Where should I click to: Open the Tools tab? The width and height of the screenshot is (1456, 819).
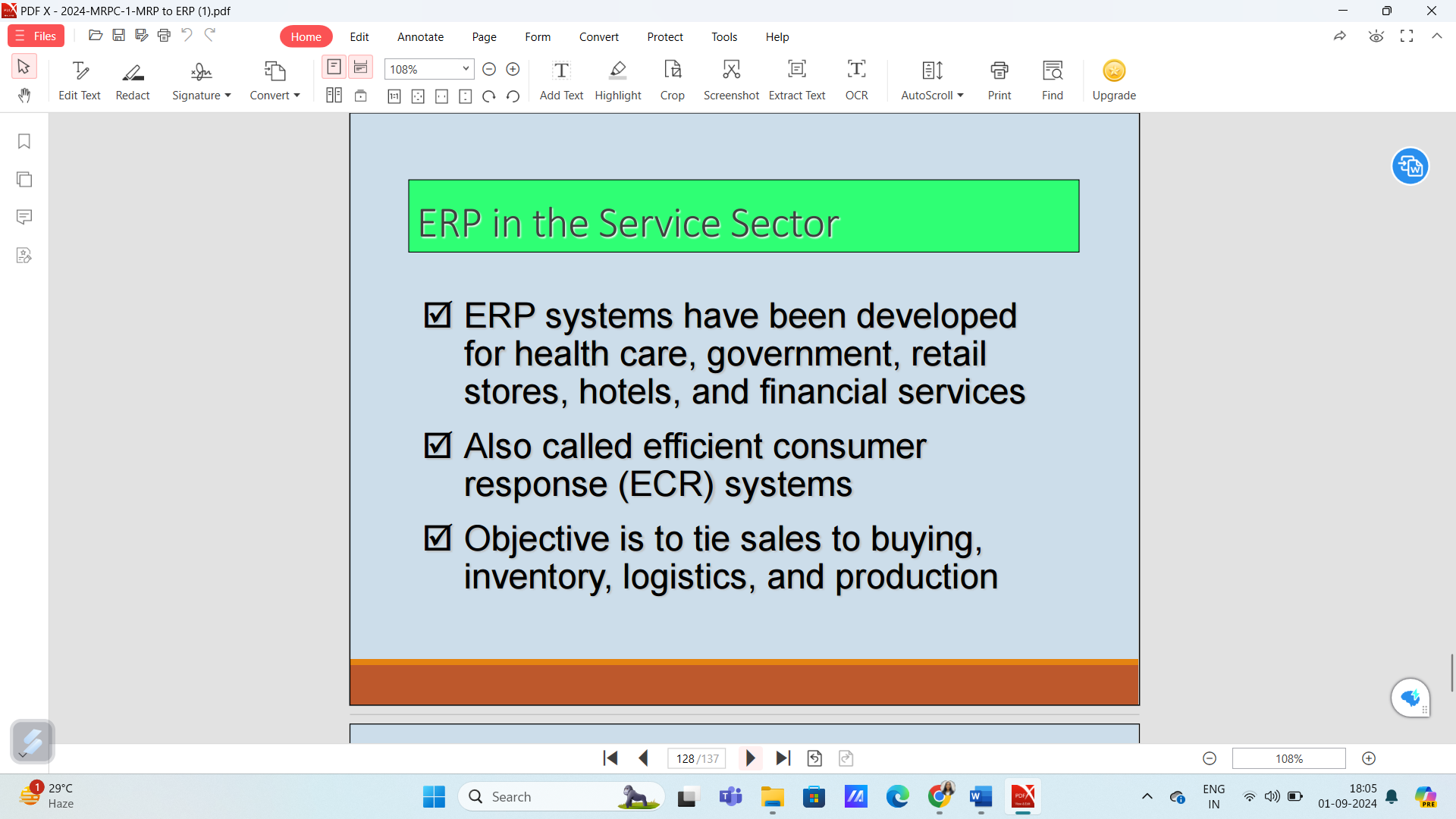coord(724,36)
